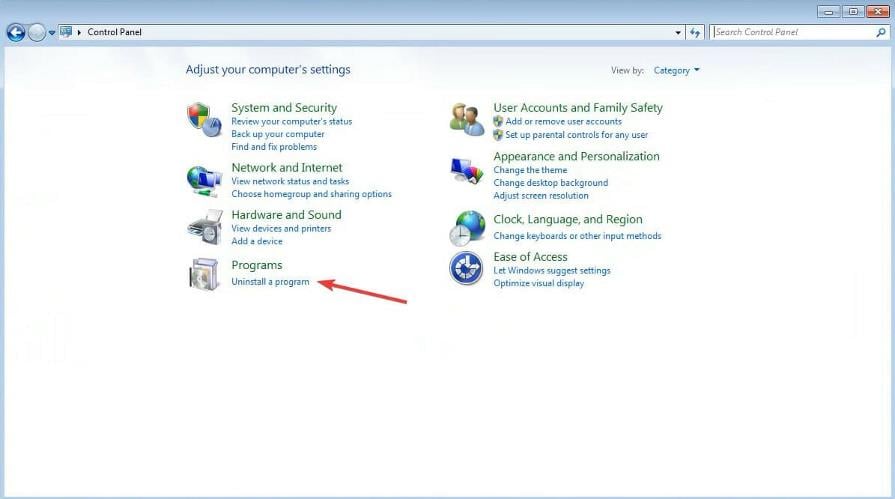895x499 pixels.
Task: Click Back up your computer
Action: pos(278,134)
